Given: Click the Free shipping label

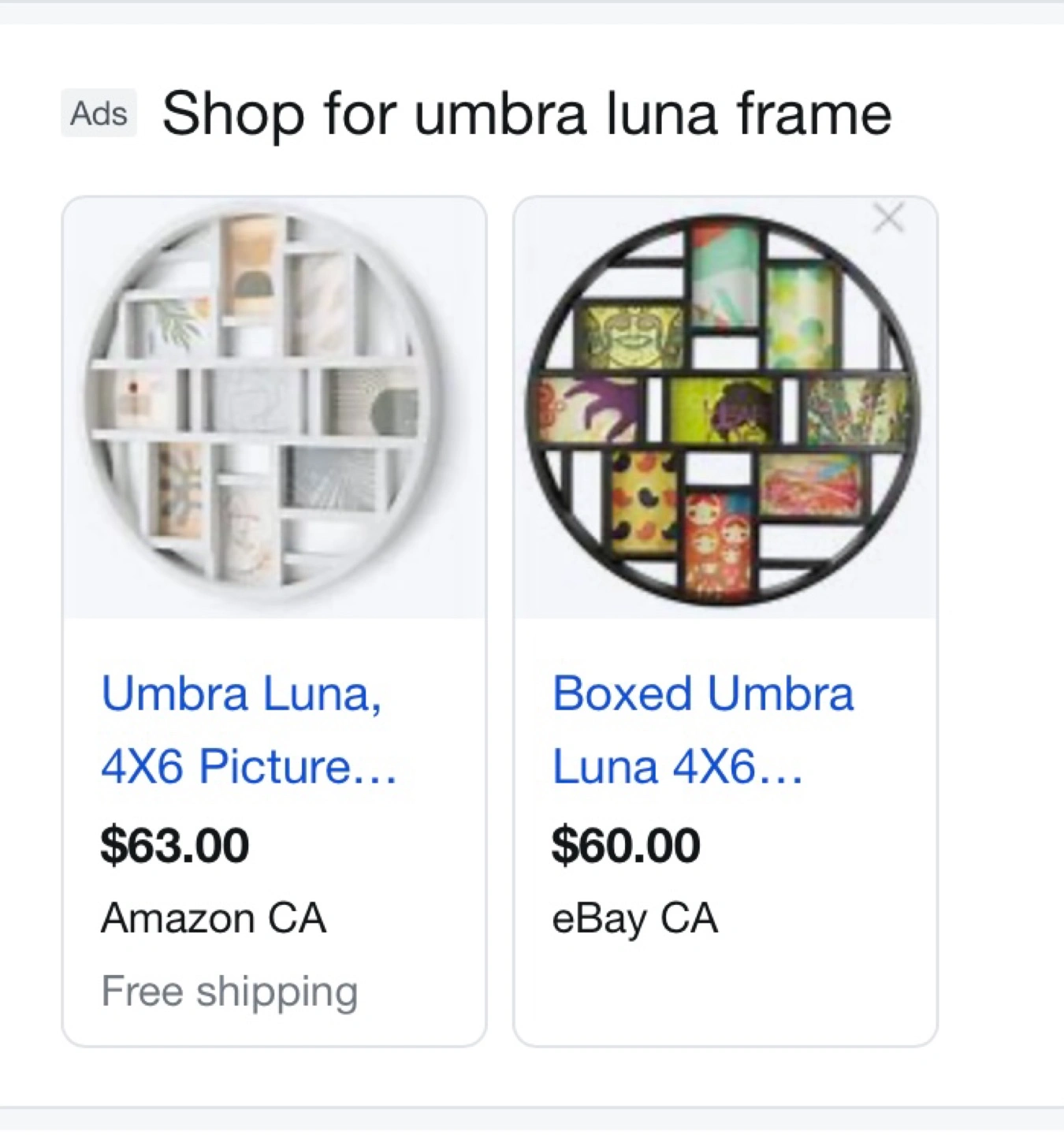Looking at the screenshot, I should pos(229,992).
